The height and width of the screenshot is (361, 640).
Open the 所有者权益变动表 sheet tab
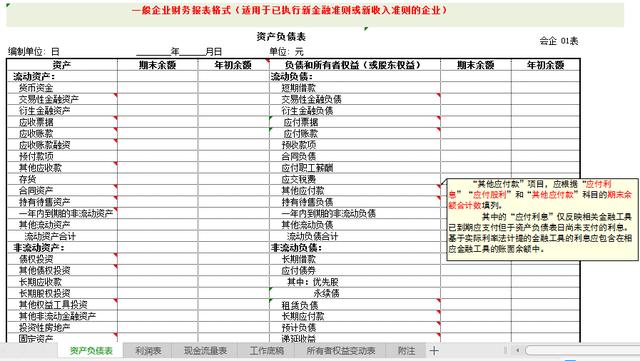click(x=341, y=350)
